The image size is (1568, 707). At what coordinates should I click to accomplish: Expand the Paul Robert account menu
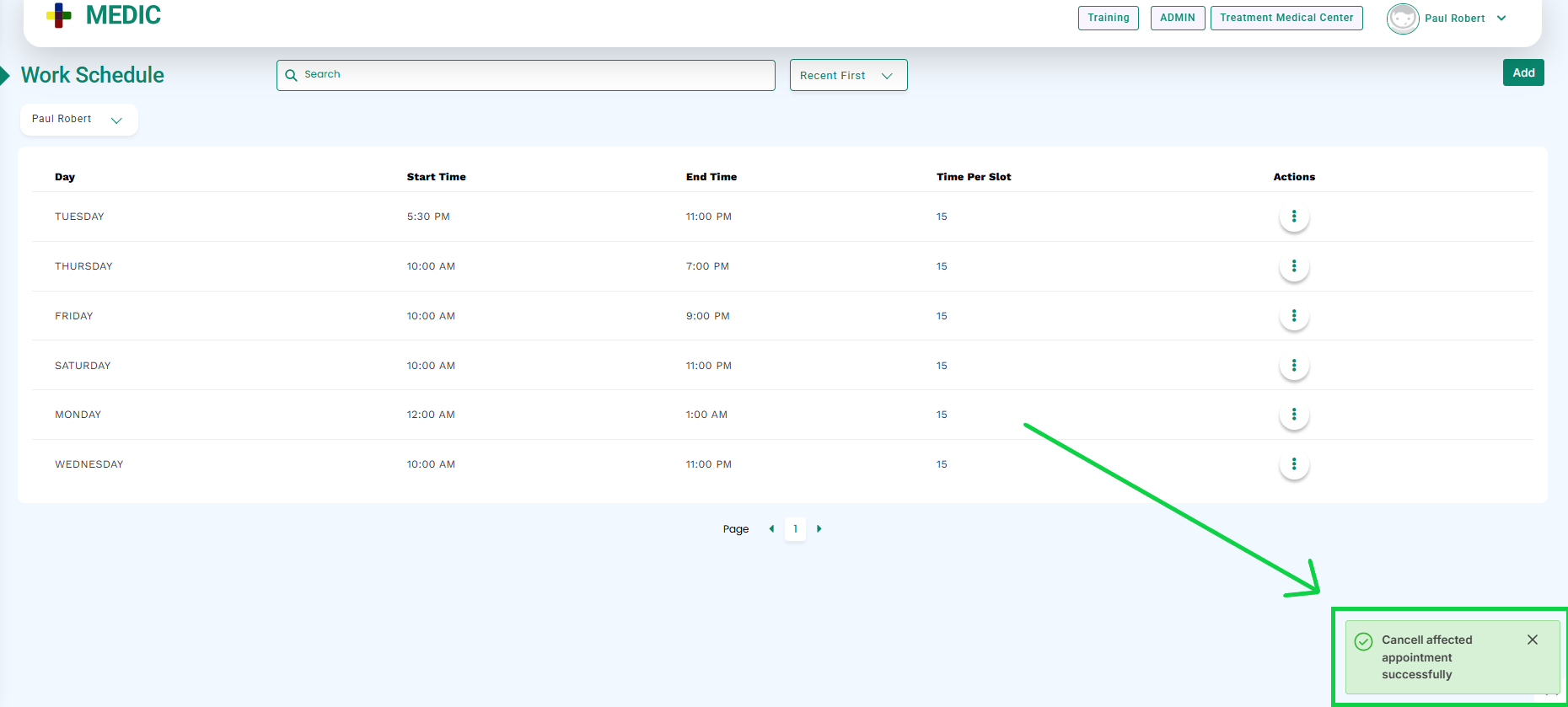click(x=1501, y=19)
